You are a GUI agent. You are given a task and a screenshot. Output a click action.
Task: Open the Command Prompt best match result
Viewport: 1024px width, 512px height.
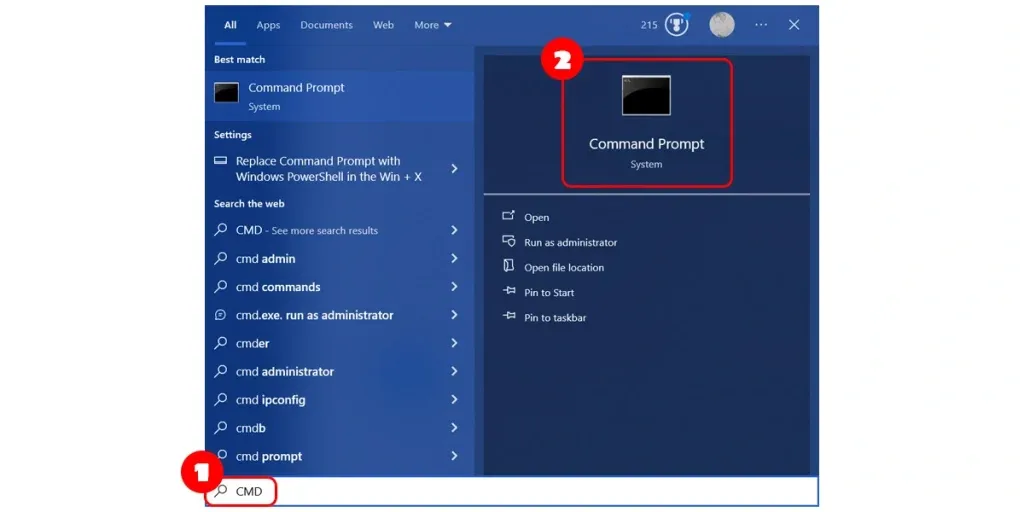pos(339,96)
